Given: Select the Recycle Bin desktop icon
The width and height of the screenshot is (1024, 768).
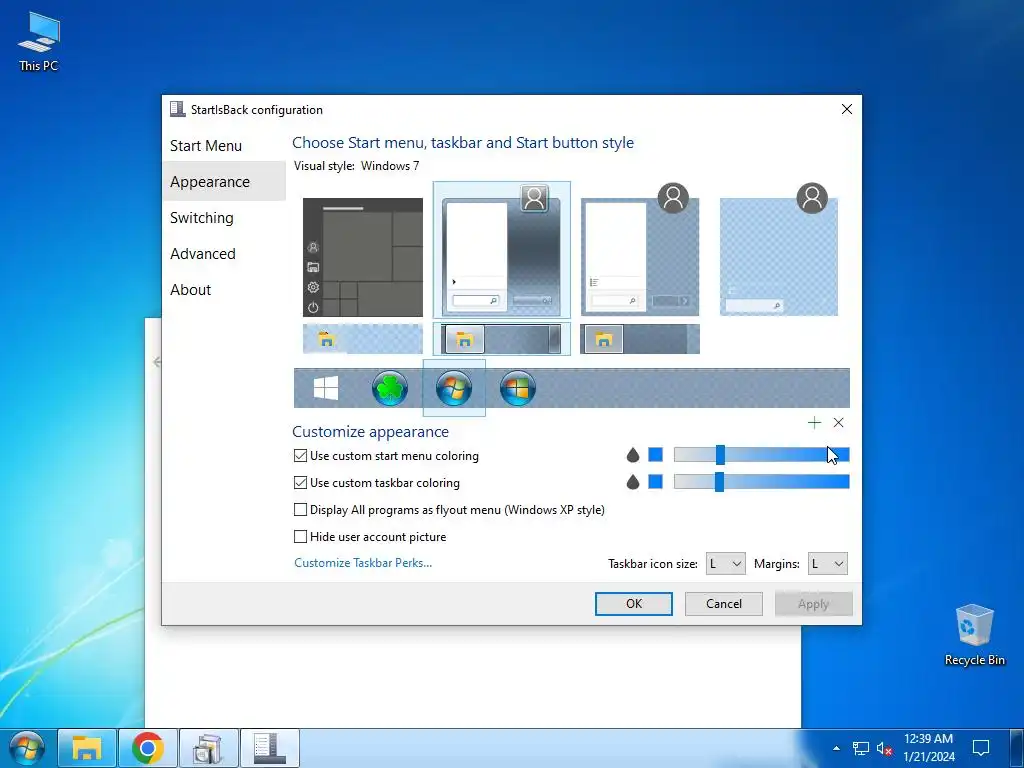Looking at the screenshot, I should 974,635.
